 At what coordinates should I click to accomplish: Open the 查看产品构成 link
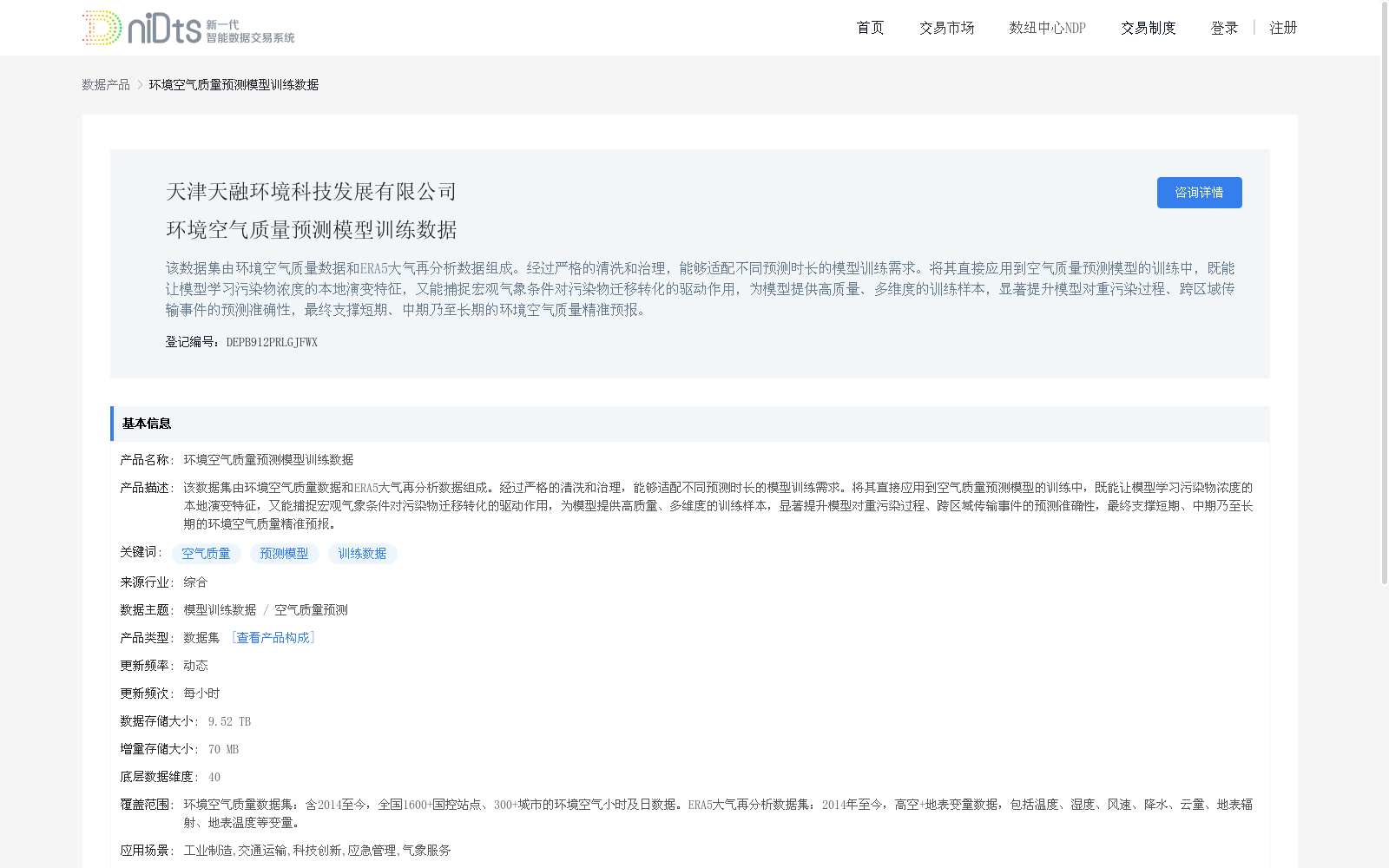[273, 638]
